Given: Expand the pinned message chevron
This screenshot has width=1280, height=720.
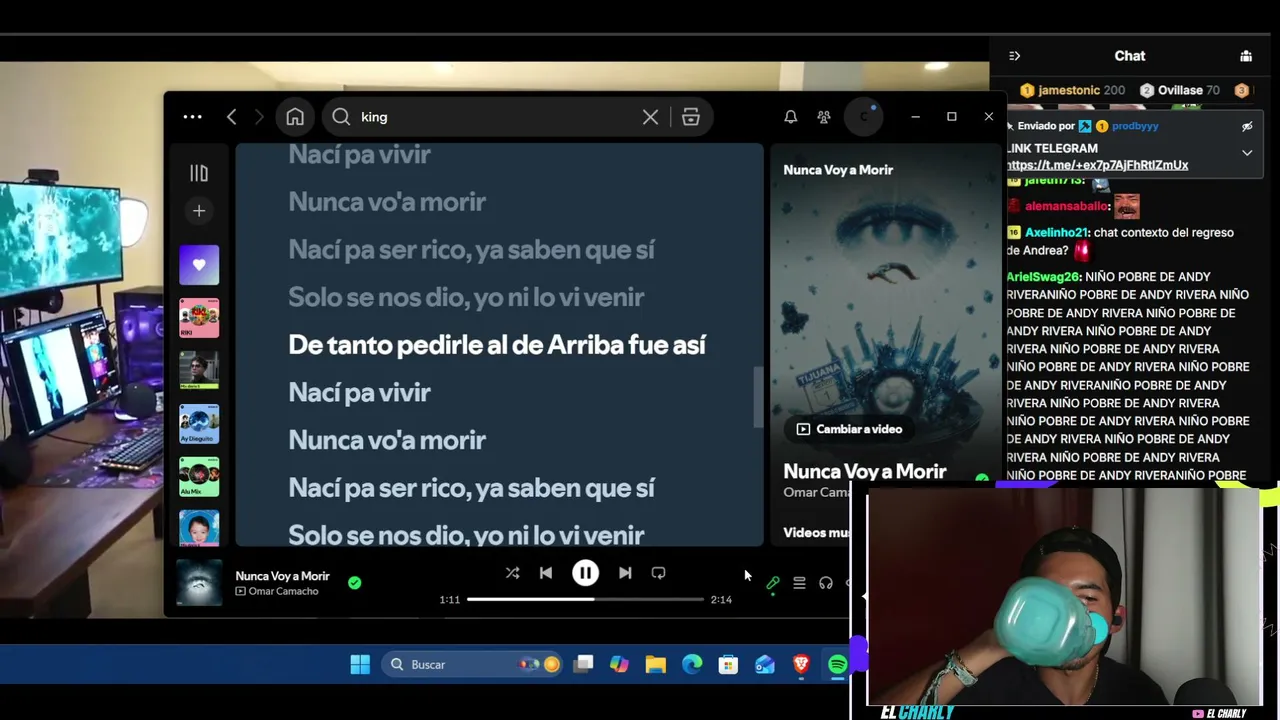Looking at the screenshot, I should click(1247, 153).
